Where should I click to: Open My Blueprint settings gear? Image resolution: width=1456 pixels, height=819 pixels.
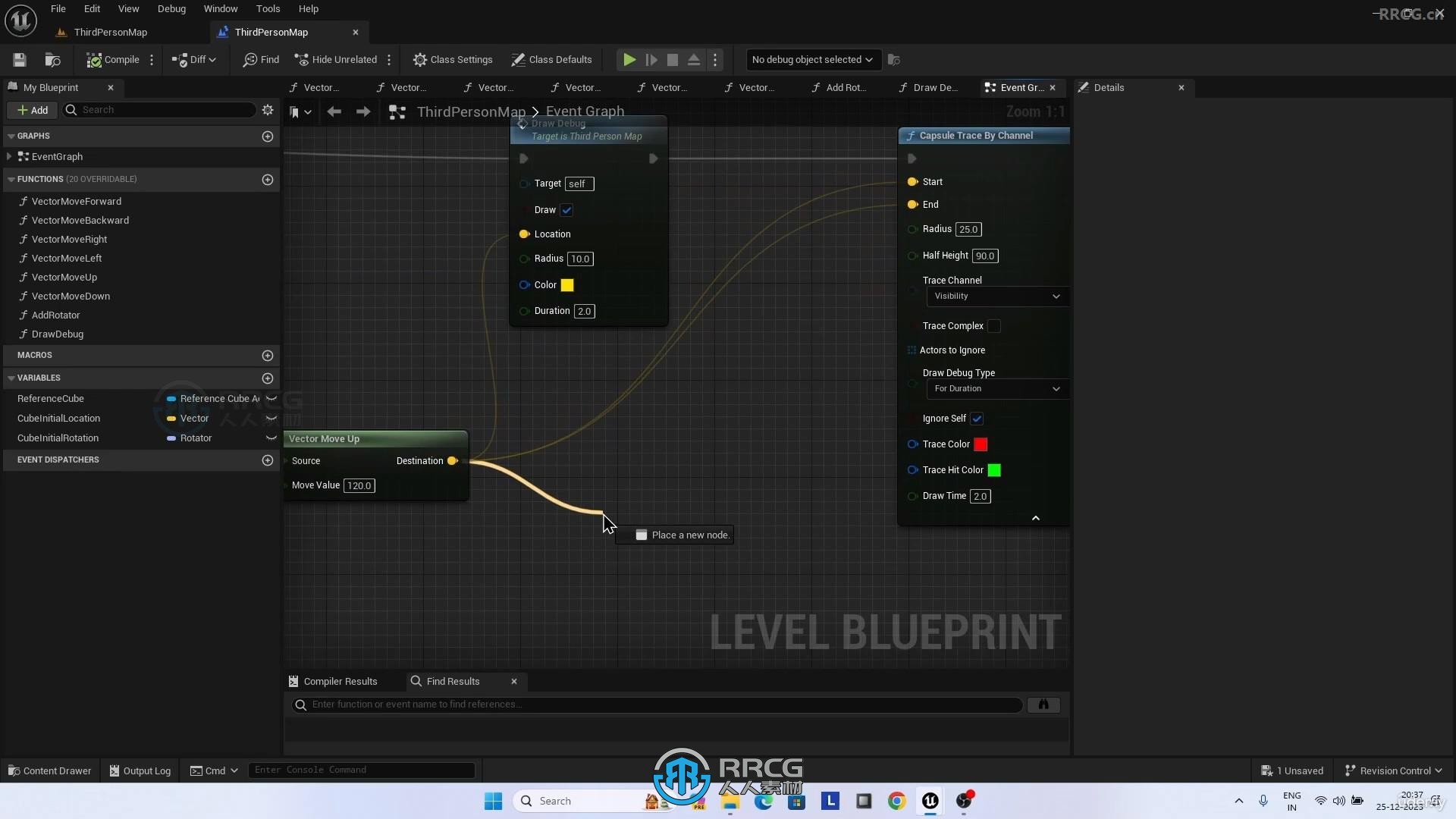tap(268, 110)
